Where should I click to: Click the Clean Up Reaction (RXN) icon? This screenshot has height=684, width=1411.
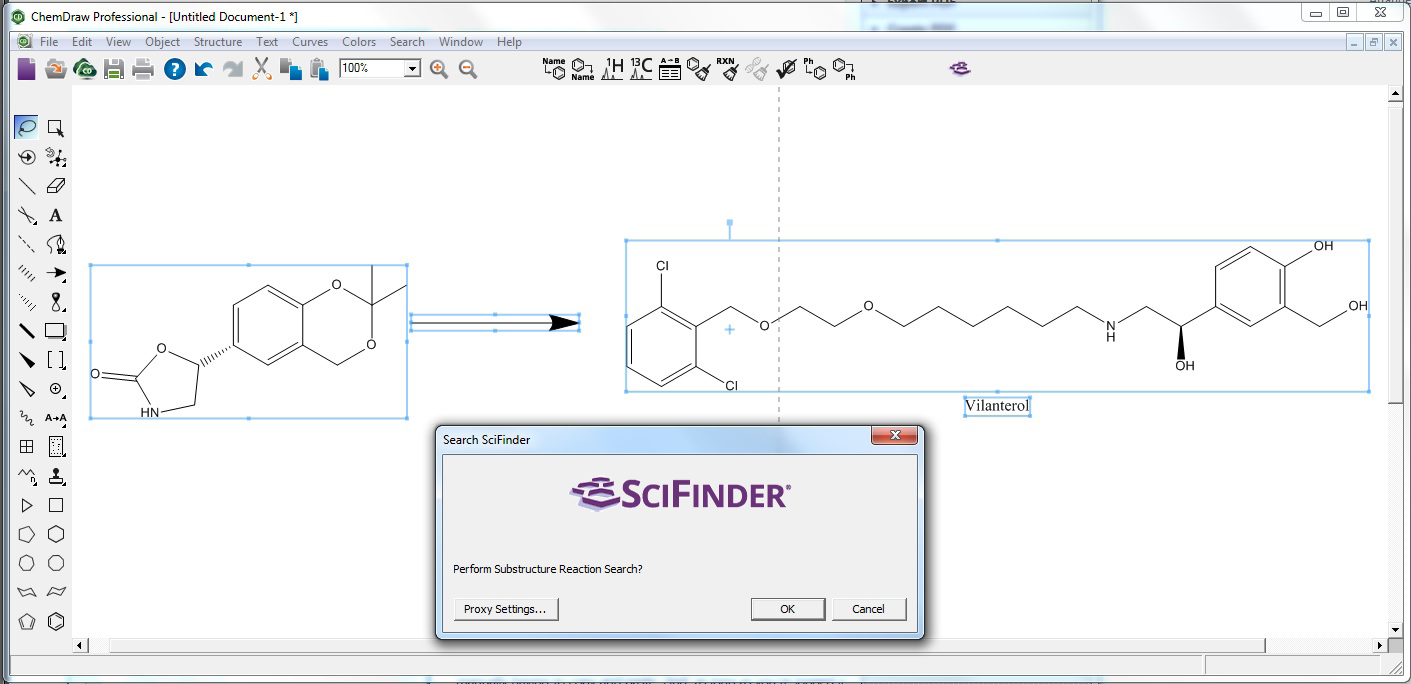click(x=728, y=68)
